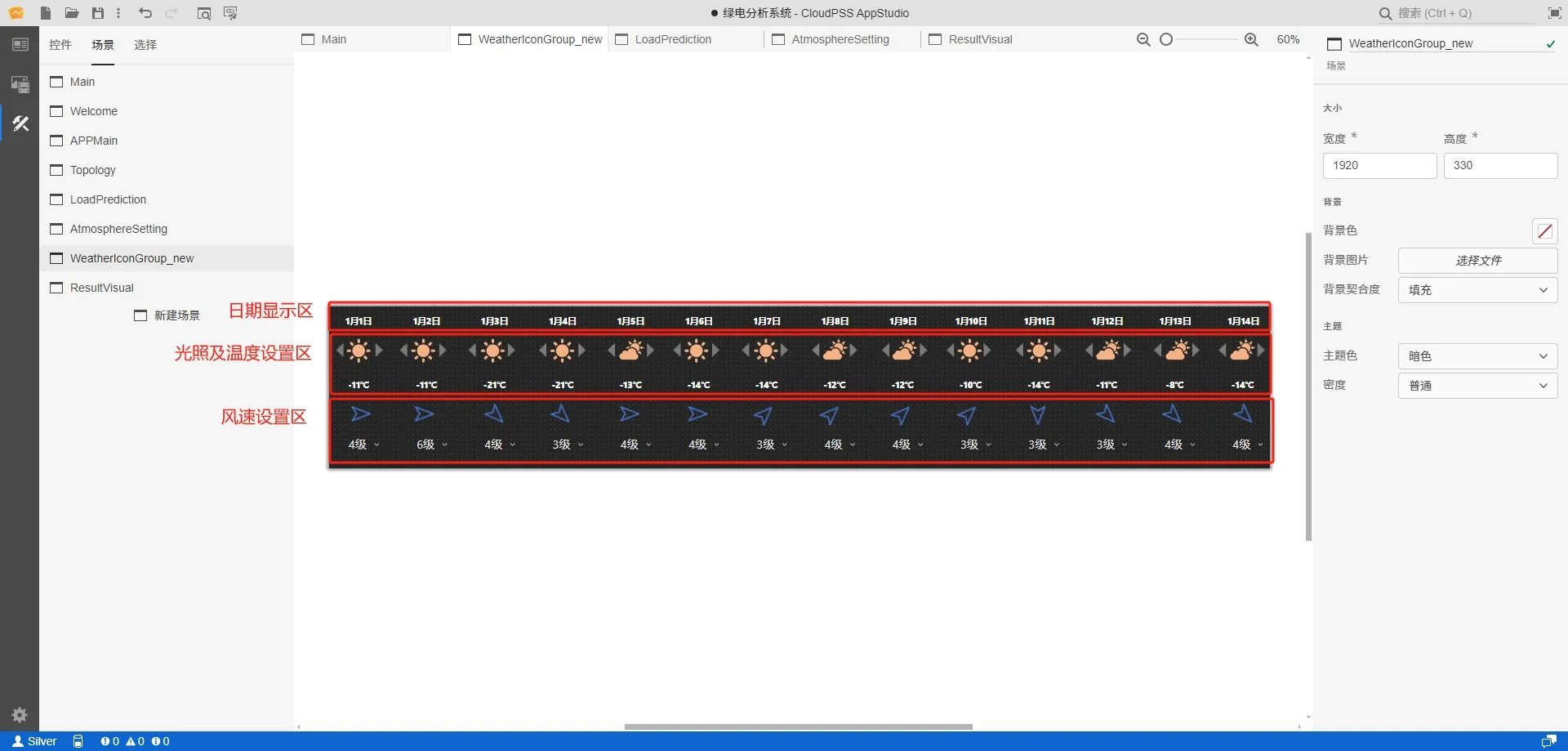Click the 选择文件 button for background image
1568x751 pixels.
click(1478, 261)
